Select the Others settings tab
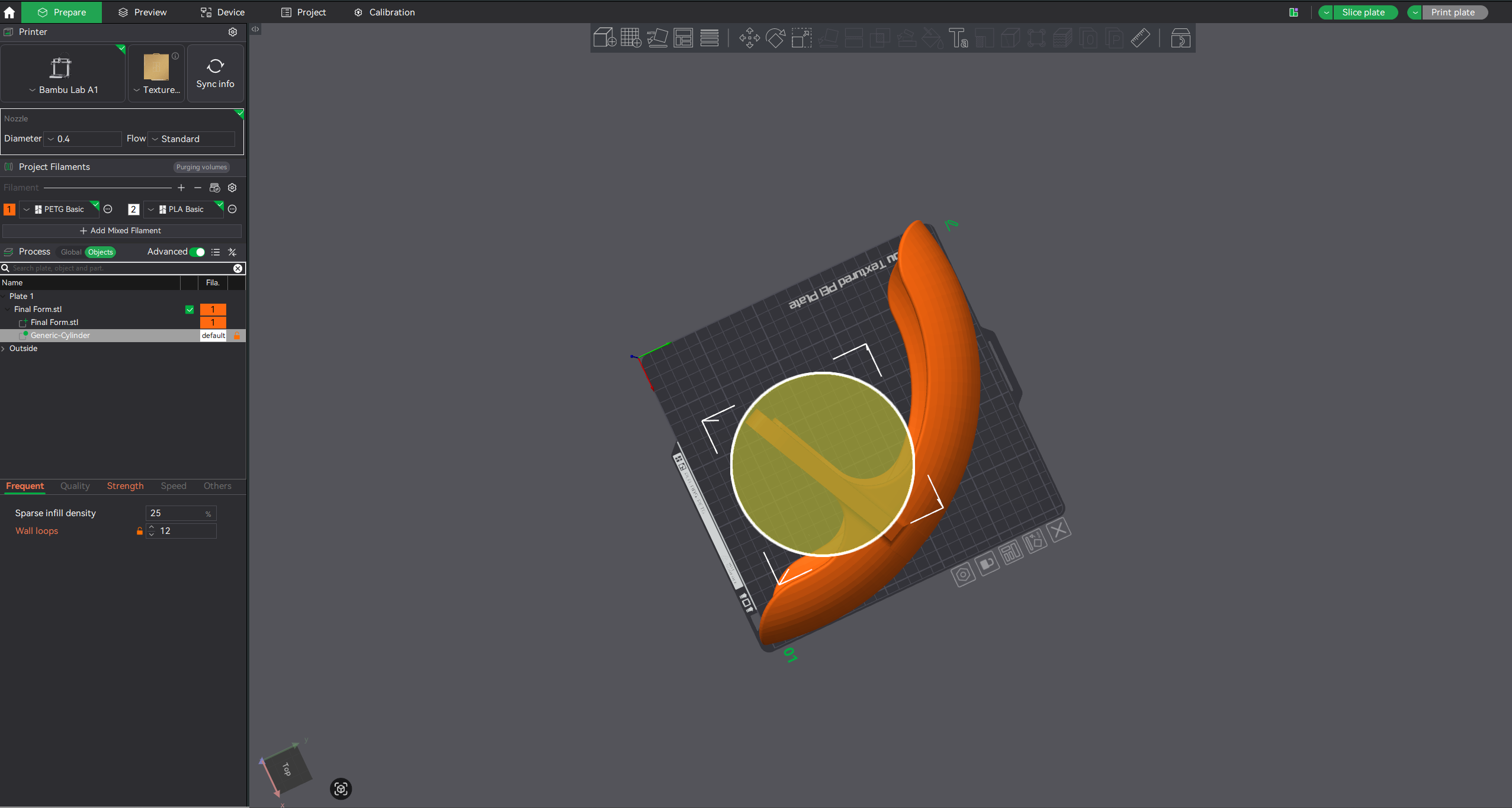This screenshot has height=808, width=1512. point(217,486)
